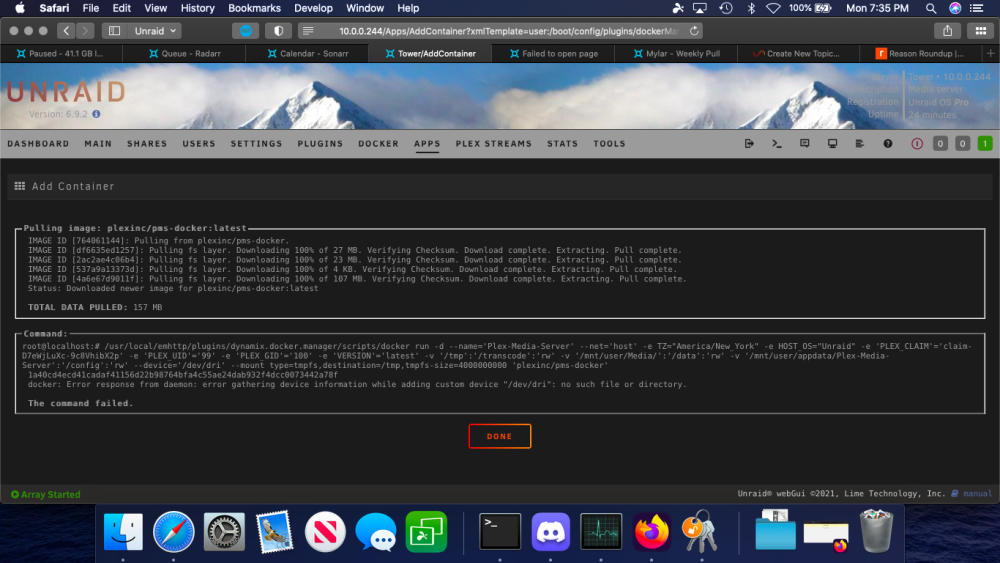Switch to the Calendar - Sonarr tab
The image size is (1000, 563).
[x=307, y=54]
